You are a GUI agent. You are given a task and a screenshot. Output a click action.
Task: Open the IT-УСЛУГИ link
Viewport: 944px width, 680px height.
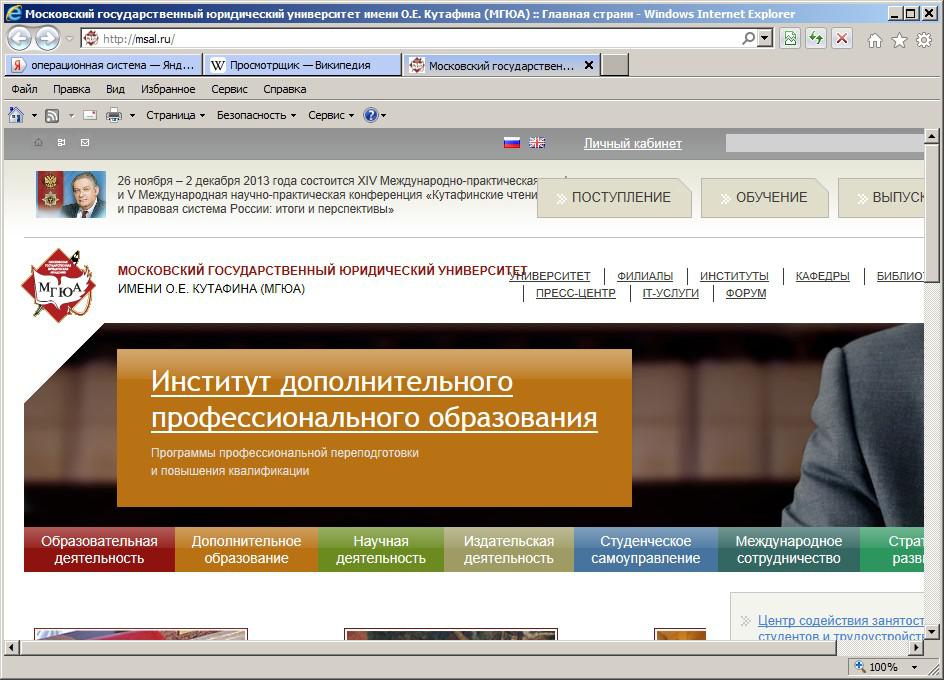pos(670,293)
